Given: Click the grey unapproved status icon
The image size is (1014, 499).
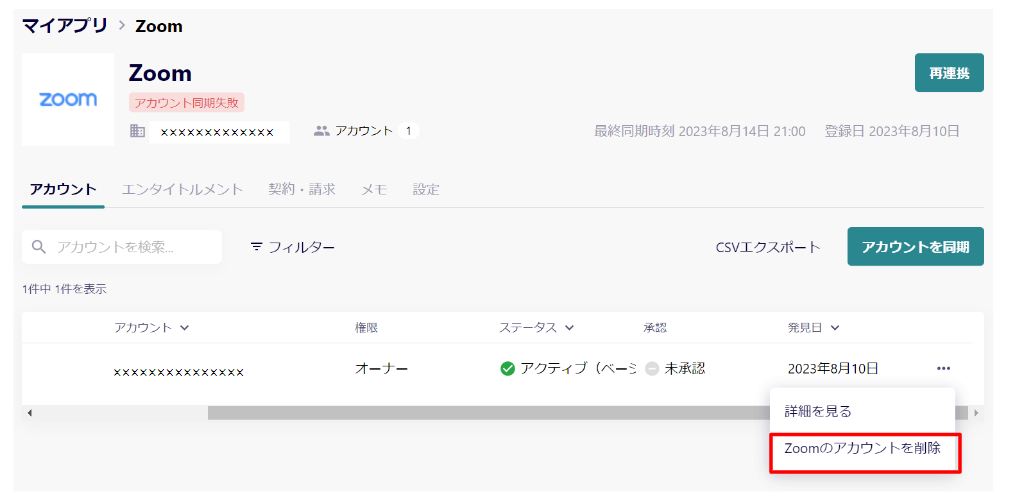Looking at the screenshot, I should (x=652, y=369).
